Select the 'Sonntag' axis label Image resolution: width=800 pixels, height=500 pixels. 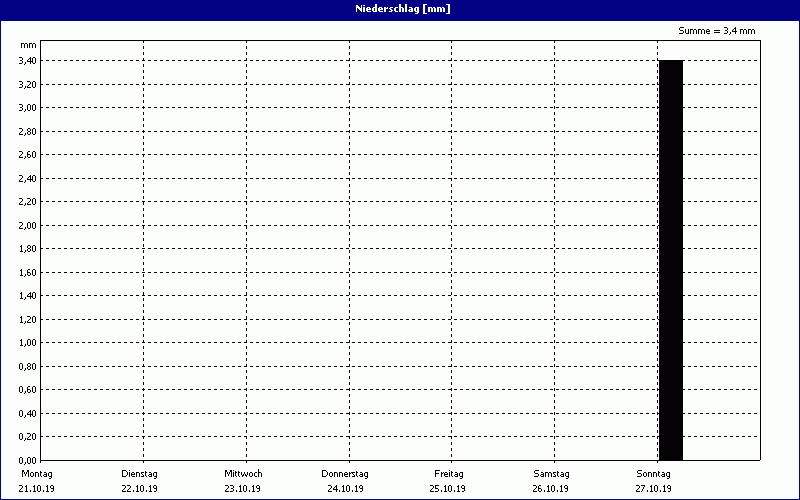(x=654, y=474)
